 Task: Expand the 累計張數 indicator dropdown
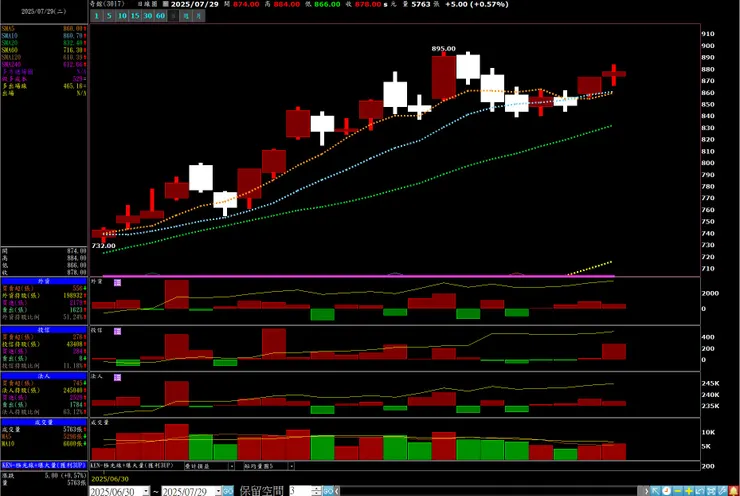click(x=232, y=466)
